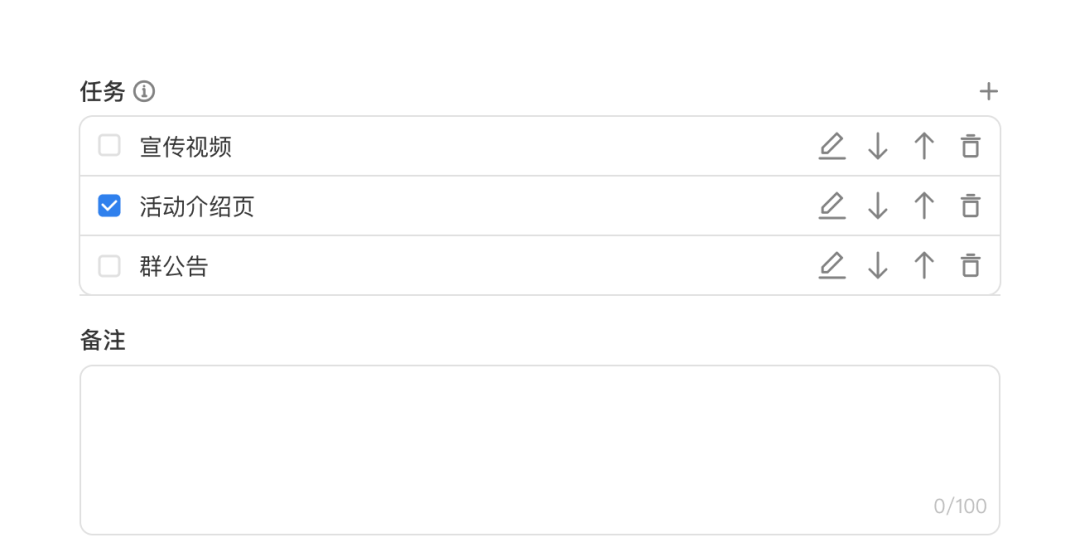Edit the 群公告 task

coord(831,266)
